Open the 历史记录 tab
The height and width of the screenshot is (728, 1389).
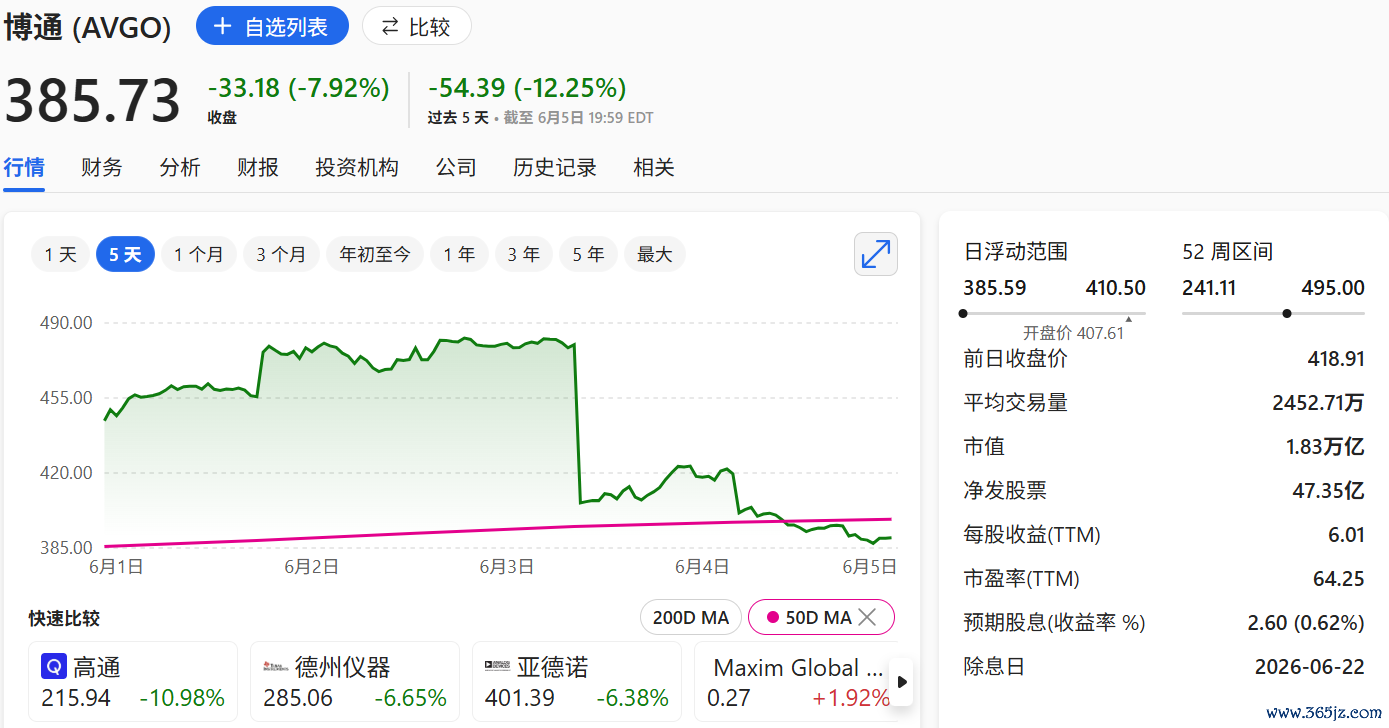[555, 167]
